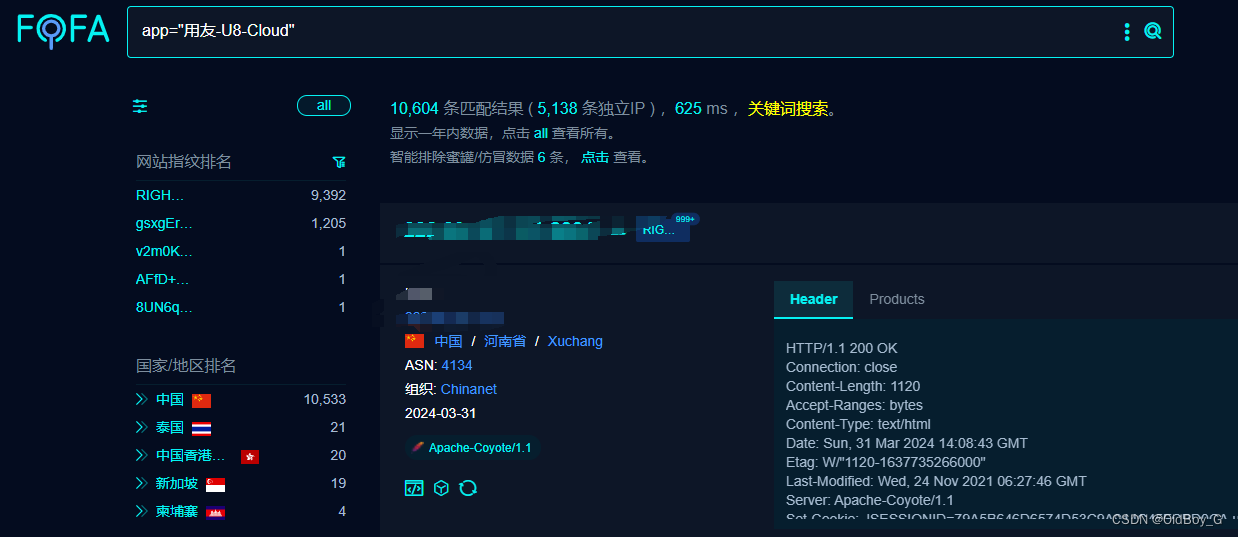Viewport: 1238px width, 537px height.
Task: Click the China flag beside 中国 link
Action: pos(414,341)
